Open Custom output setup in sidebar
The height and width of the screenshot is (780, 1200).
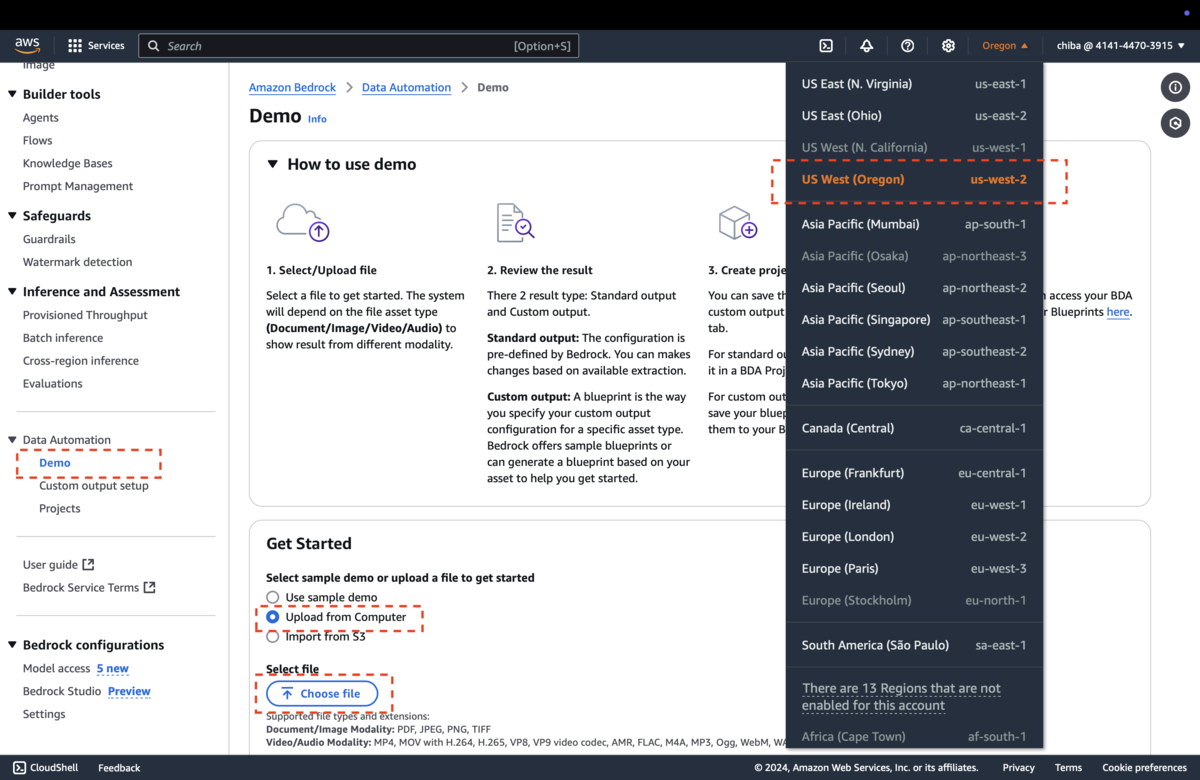pyautogui.click(x=94, y=486)
